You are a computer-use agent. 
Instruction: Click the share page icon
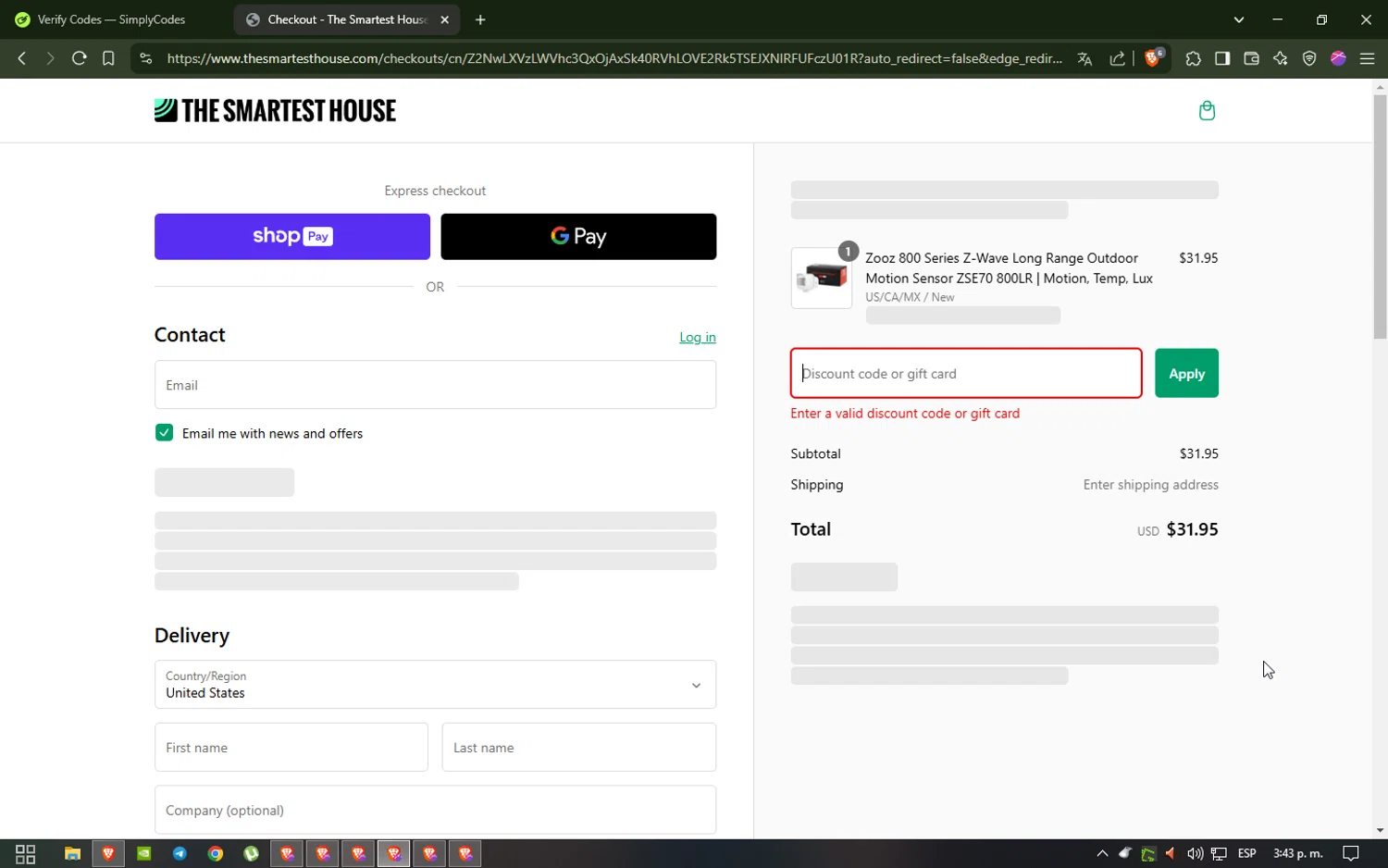click(1117, 58)
